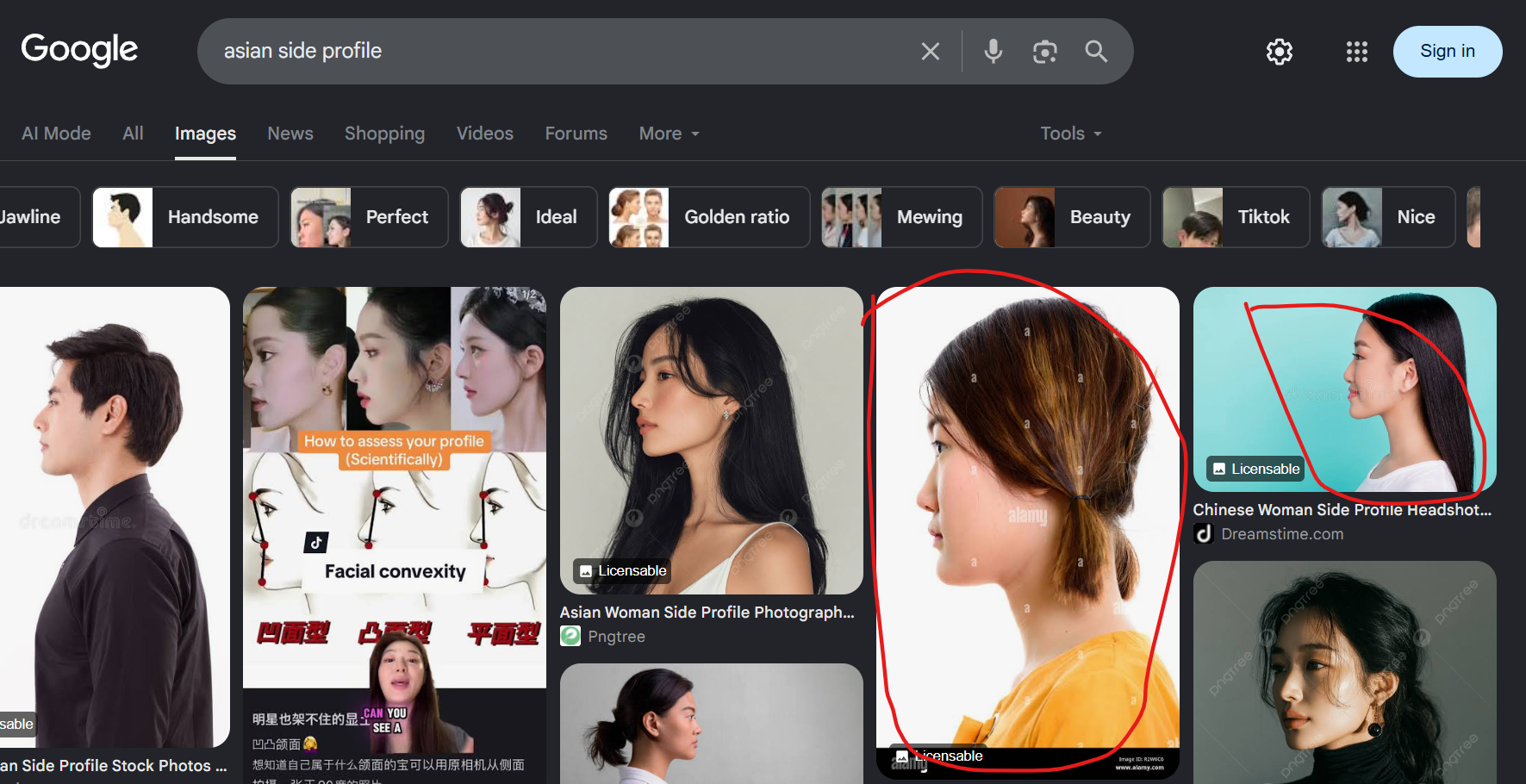The height and width of the screenshot is (784, 1526).
Task: Open the Google apps grid icon
Action: 1357,52
